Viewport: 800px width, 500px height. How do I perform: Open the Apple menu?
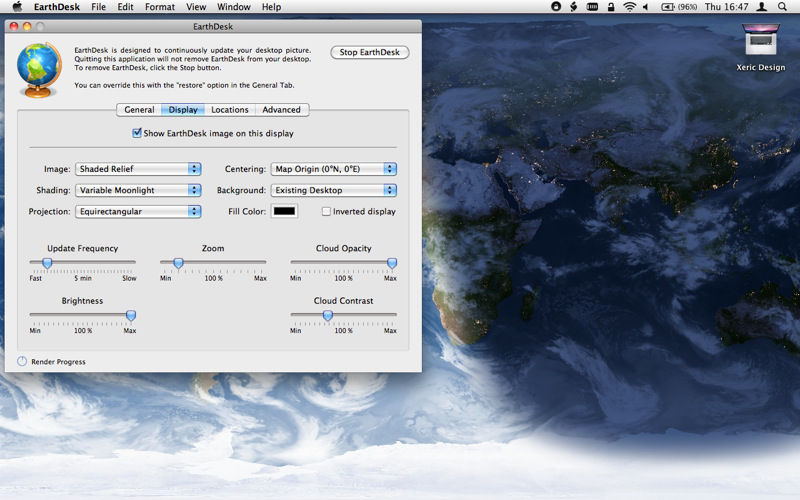click(17, 7)
